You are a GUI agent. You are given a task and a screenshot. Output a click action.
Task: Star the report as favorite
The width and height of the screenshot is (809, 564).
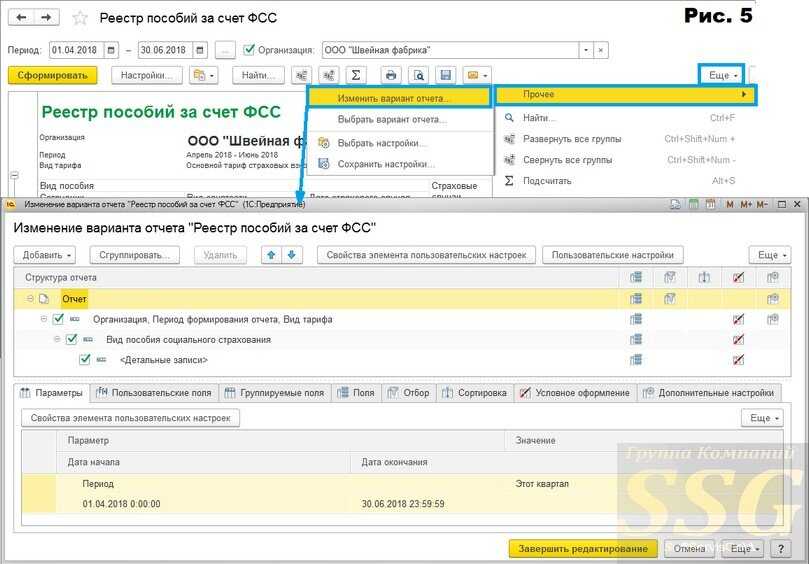[x=80, y=19]
